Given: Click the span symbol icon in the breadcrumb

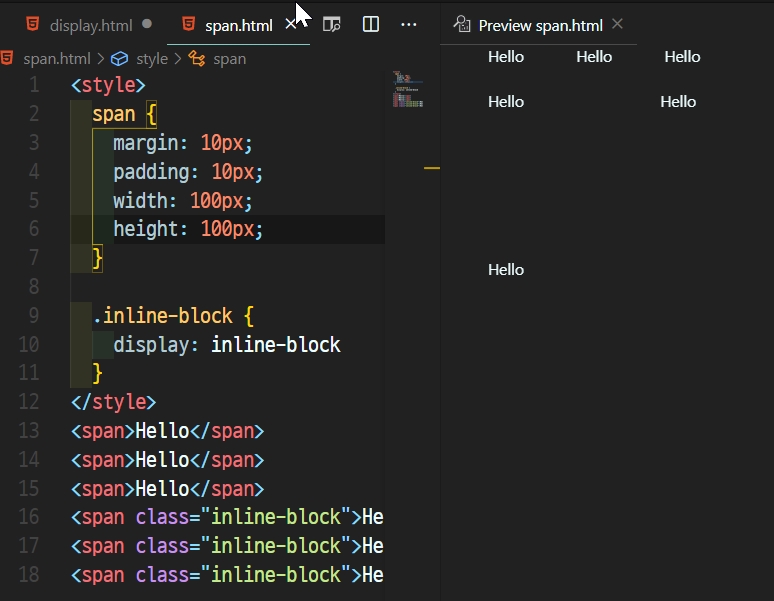Looking at the screenshot, I should [x=197, y=59].
